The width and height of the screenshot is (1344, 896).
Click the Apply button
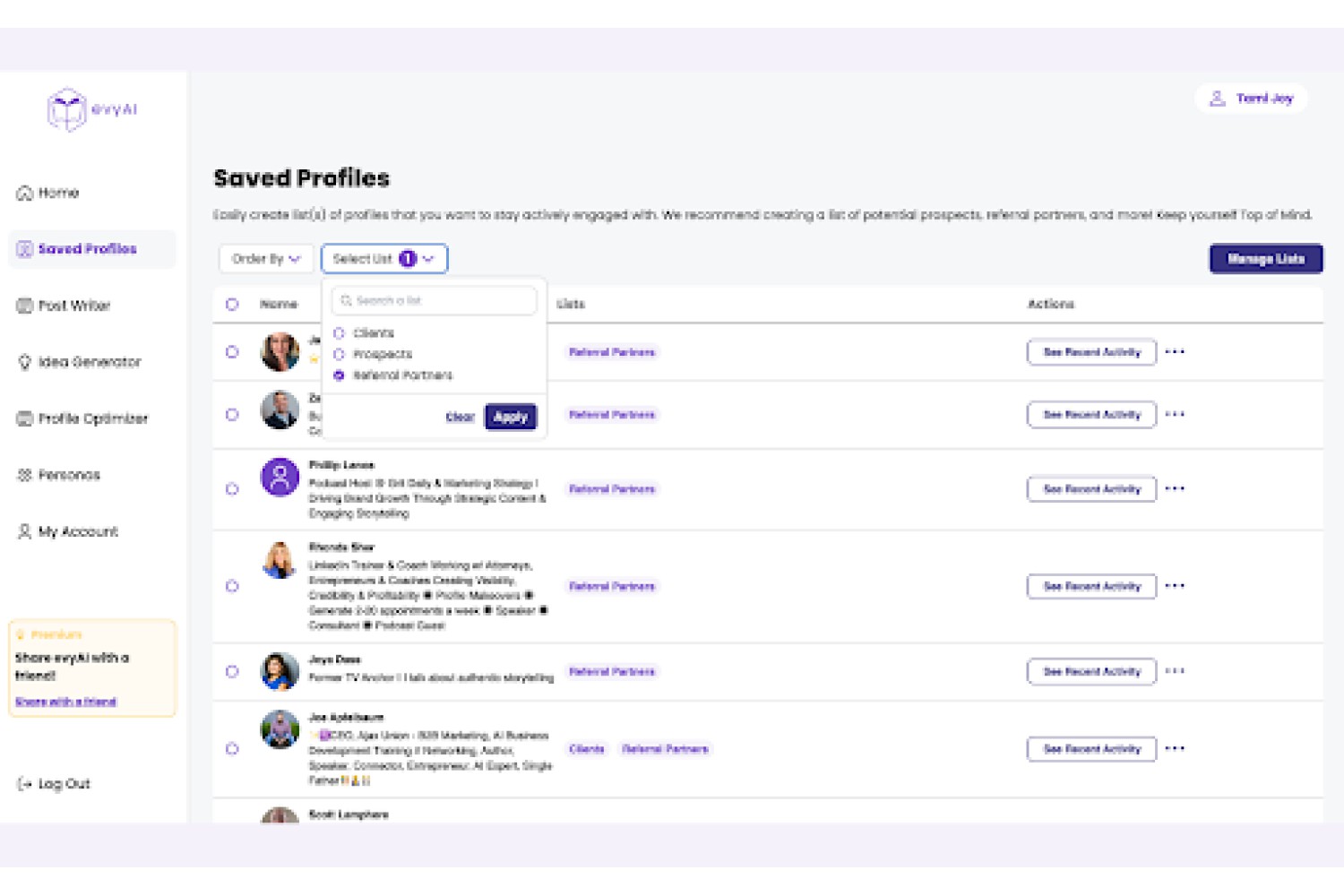click(511, 417)
